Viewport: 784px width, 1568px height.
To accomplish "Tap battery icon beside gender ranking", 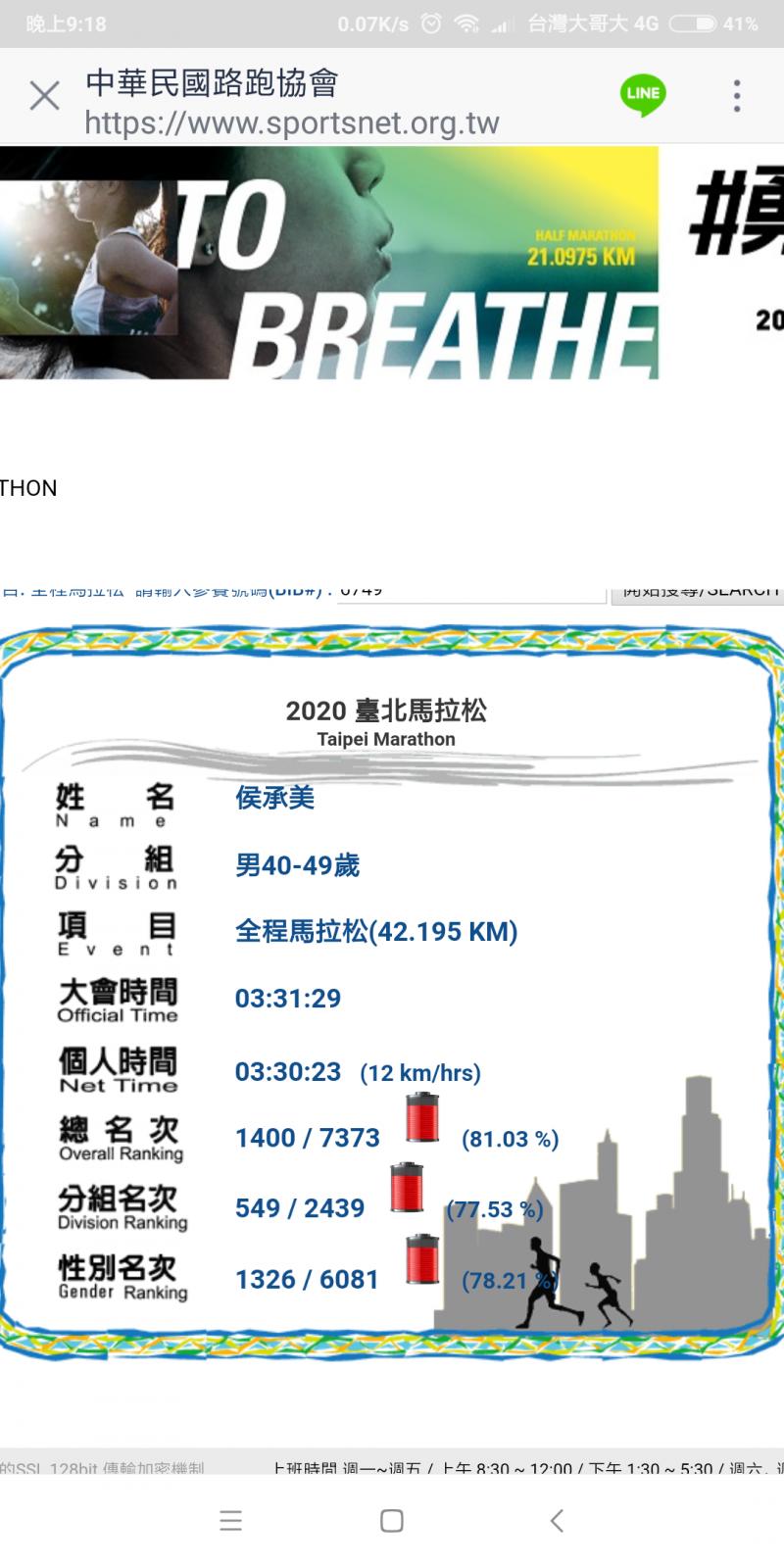I will (x=423, y=1259).
